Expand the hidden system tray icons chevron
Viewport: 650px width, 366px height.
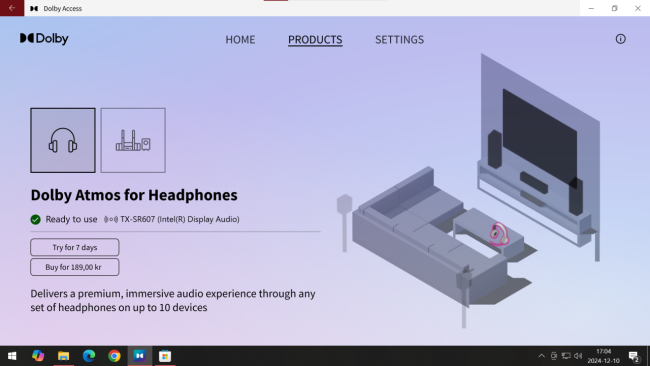click(541, 356)
